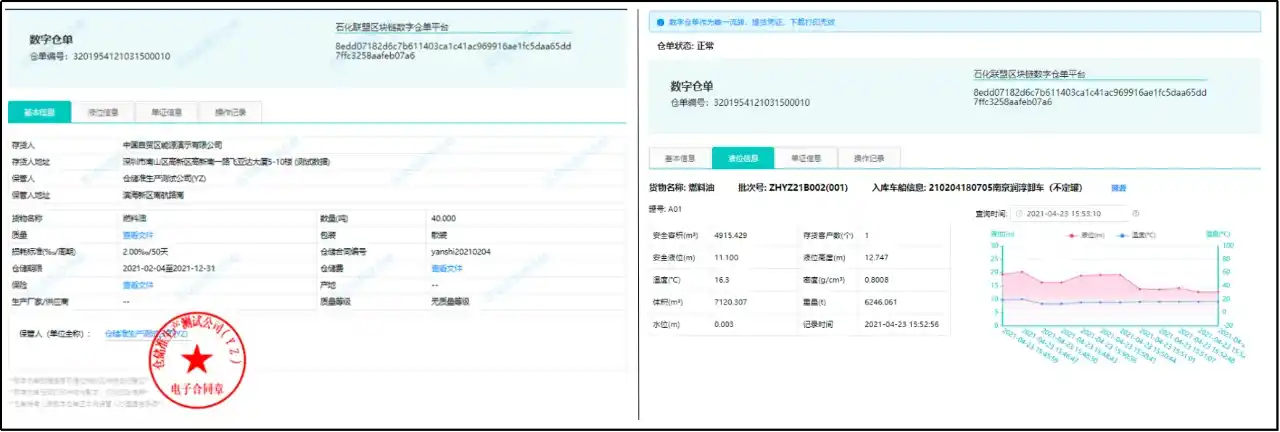Open the 查看文件 link for 仓储费
The image size is (1280, 432).
pyautogui.click(x=446, y=268)
